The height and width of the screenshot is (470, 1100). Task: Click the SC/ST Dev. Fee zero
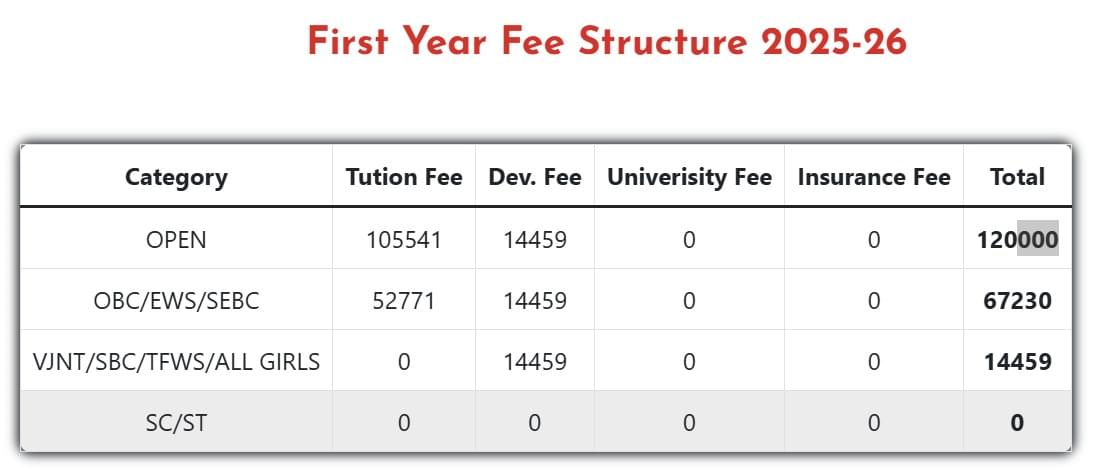[535, 422]
